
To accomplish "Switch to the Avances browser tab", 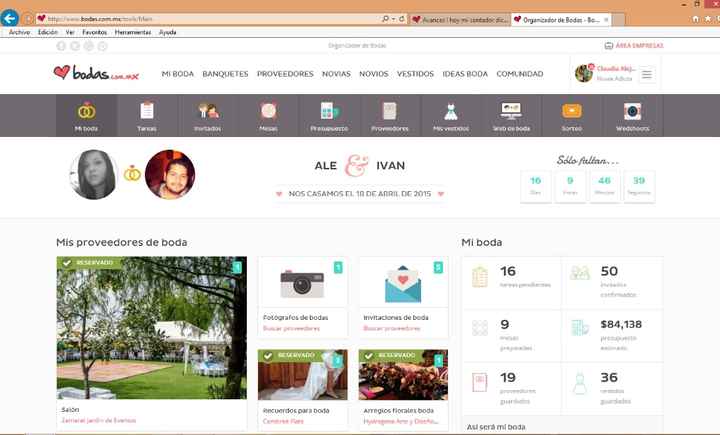I will (x=460, y=19).
